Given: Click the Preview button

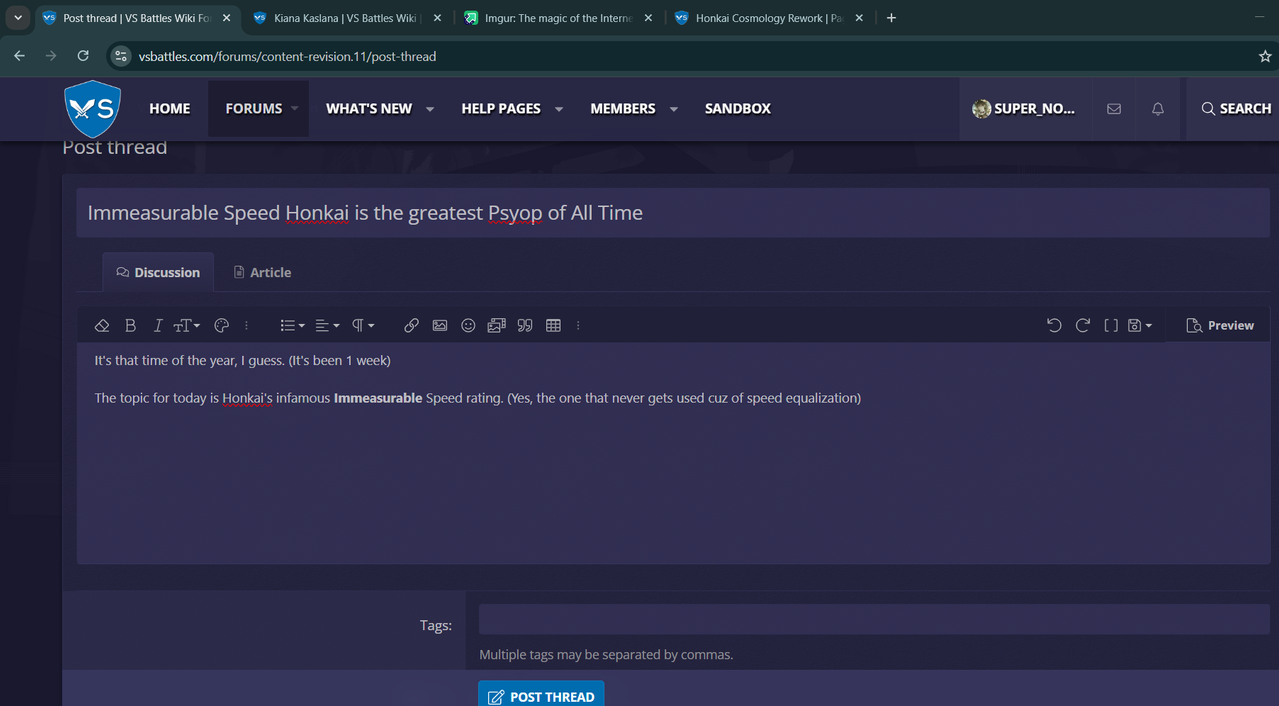Looking at the screenshot, I should click(1220, 326).
